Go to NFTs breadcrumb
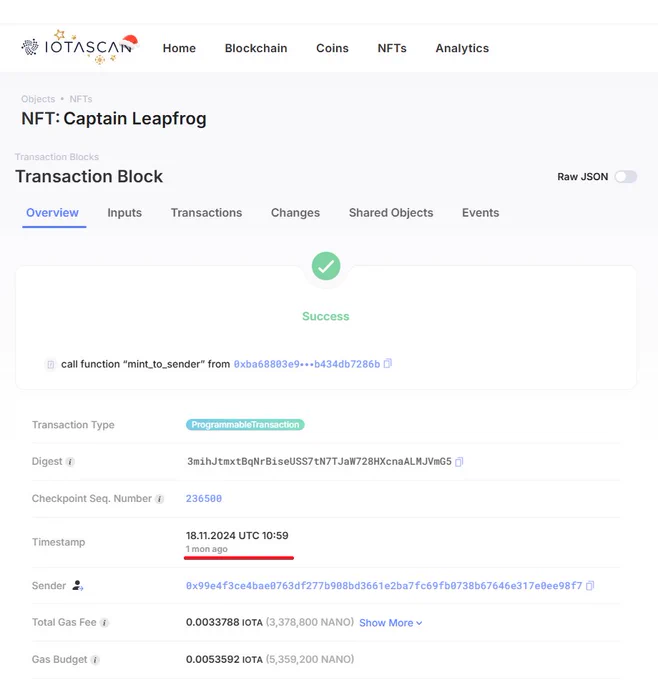658x680 pixels. click(x=81, y=99)
